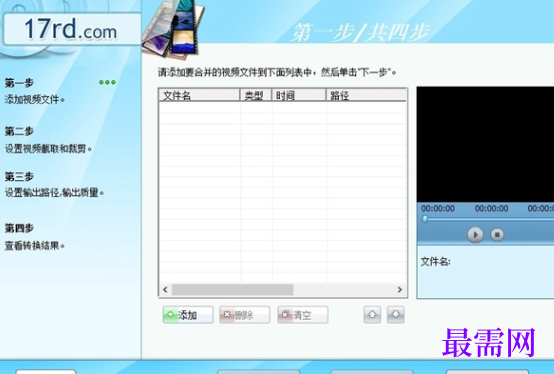
Task: Stop the video preview
Action: click(x=497, y=235)
